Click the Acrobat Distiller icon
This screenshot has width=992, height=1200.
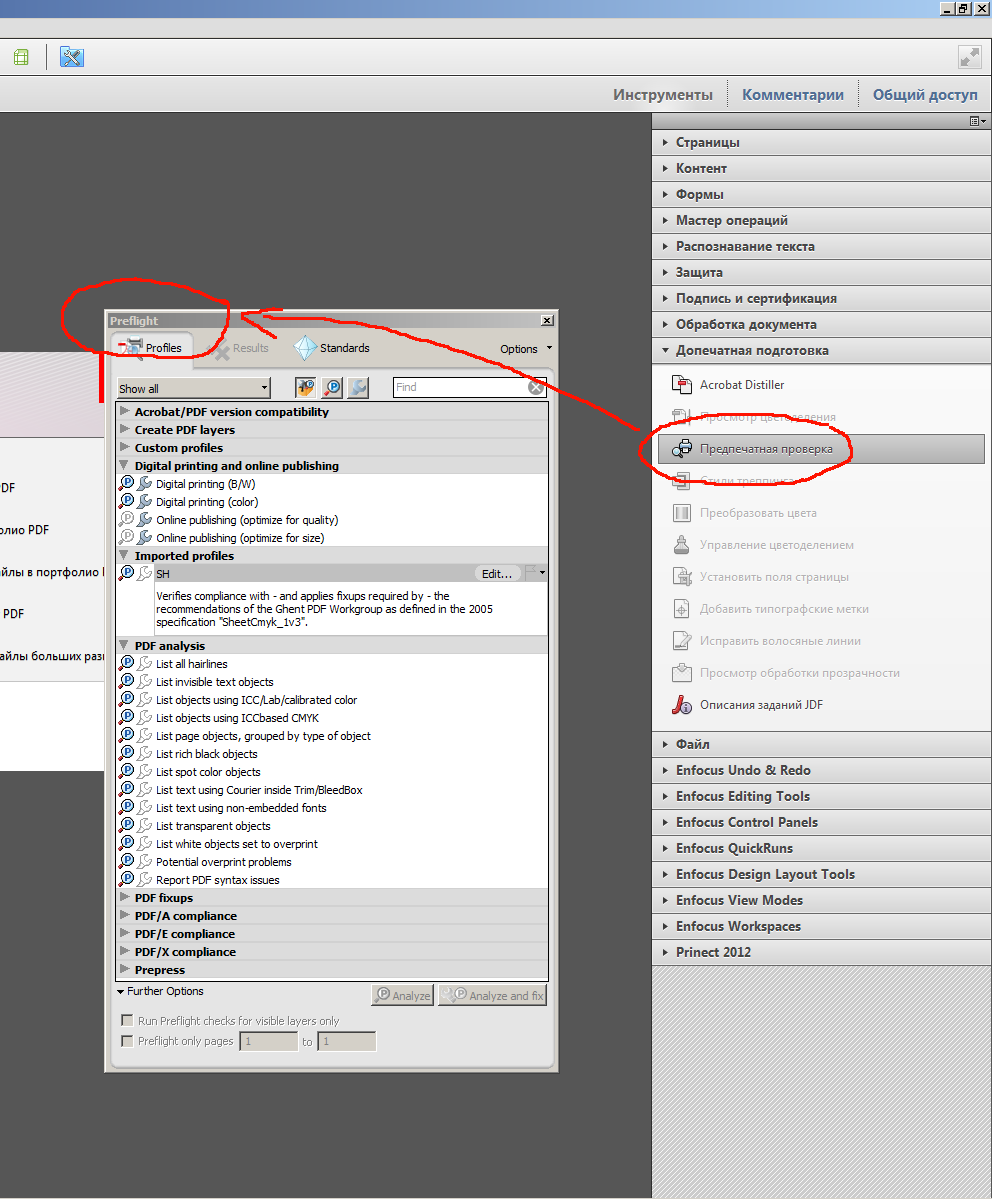click(x=682, y=385)
